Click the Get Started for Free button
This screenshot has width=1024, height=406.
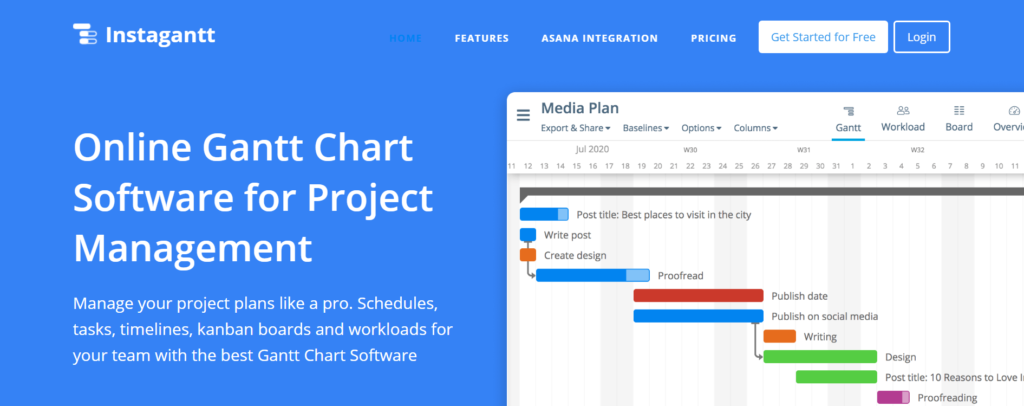[x=823, y=37]
